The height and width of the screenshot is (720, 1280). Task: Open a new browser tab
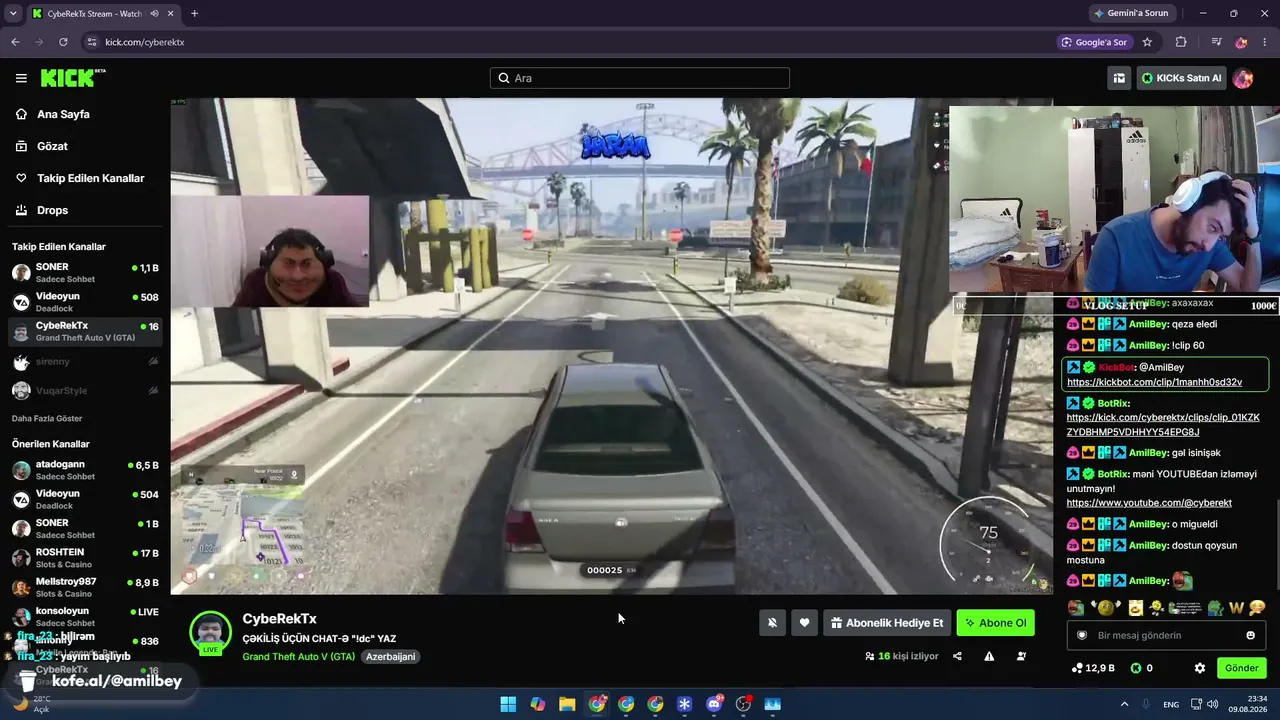click(x=194, y=14)
